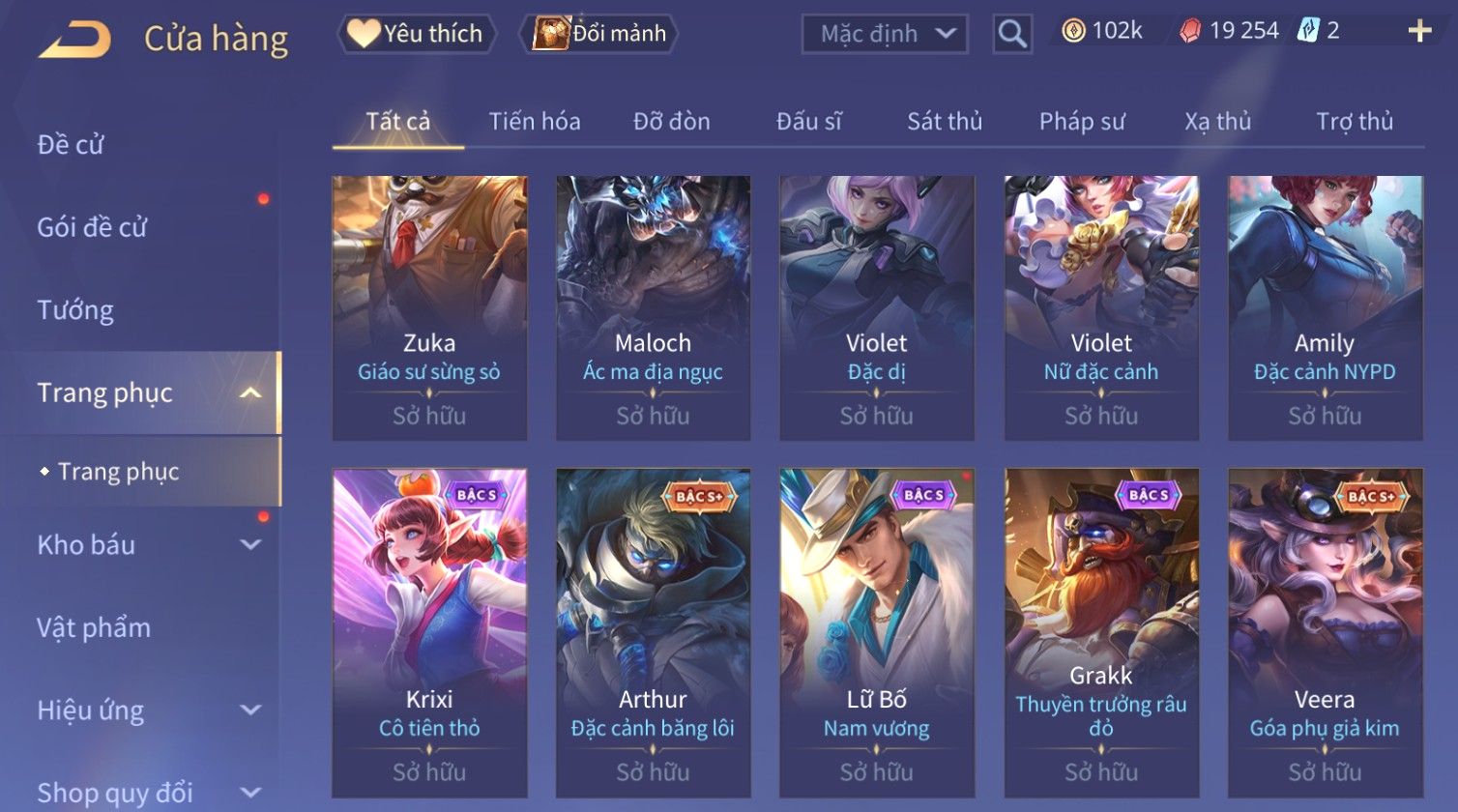Expand the Hiệu ứng sidebar section
Screen dimensions: 1458x812
click(250, 710)
